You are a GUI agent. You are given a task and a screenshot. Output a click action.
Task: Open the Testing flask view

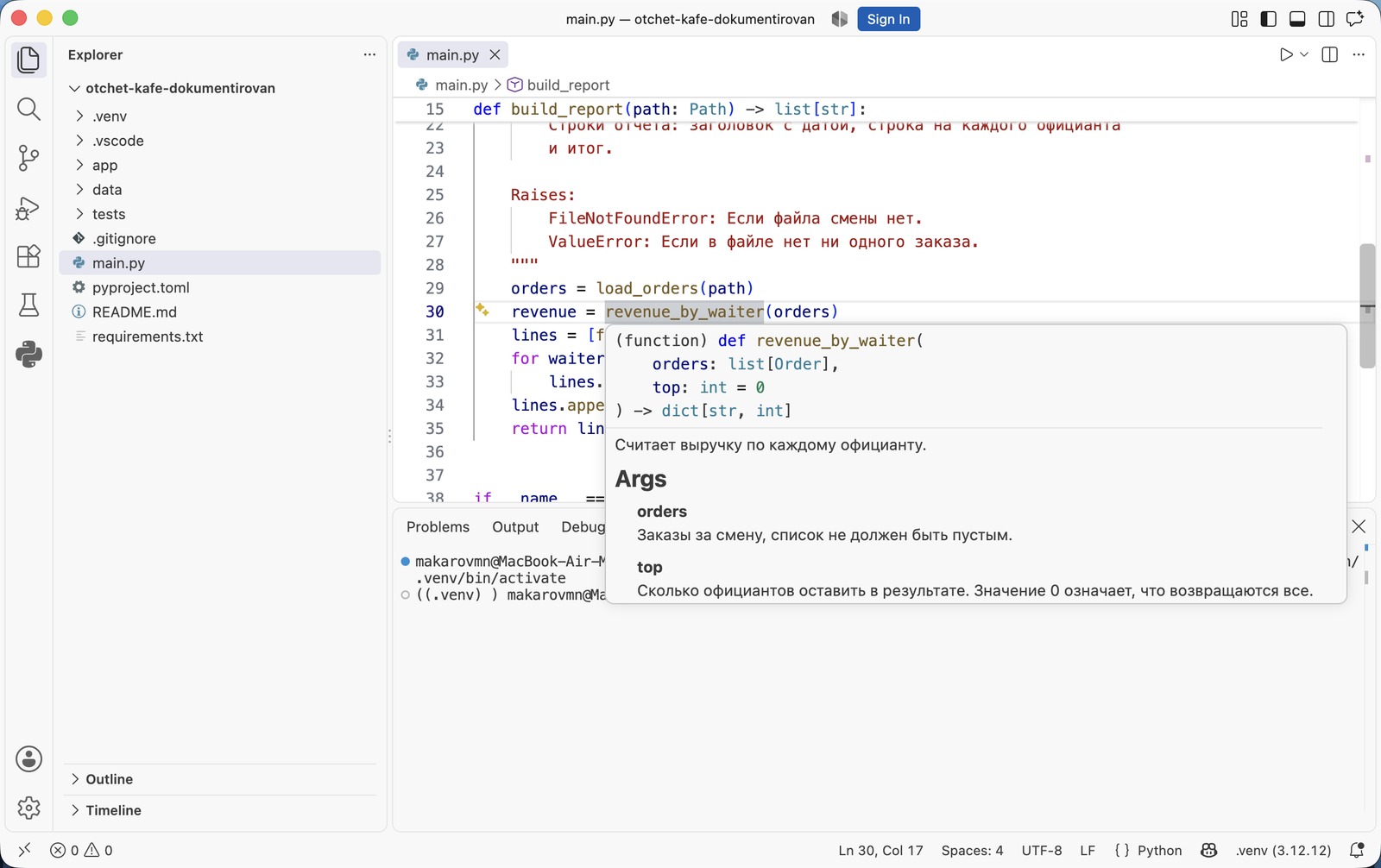click(x=28, y=305)
